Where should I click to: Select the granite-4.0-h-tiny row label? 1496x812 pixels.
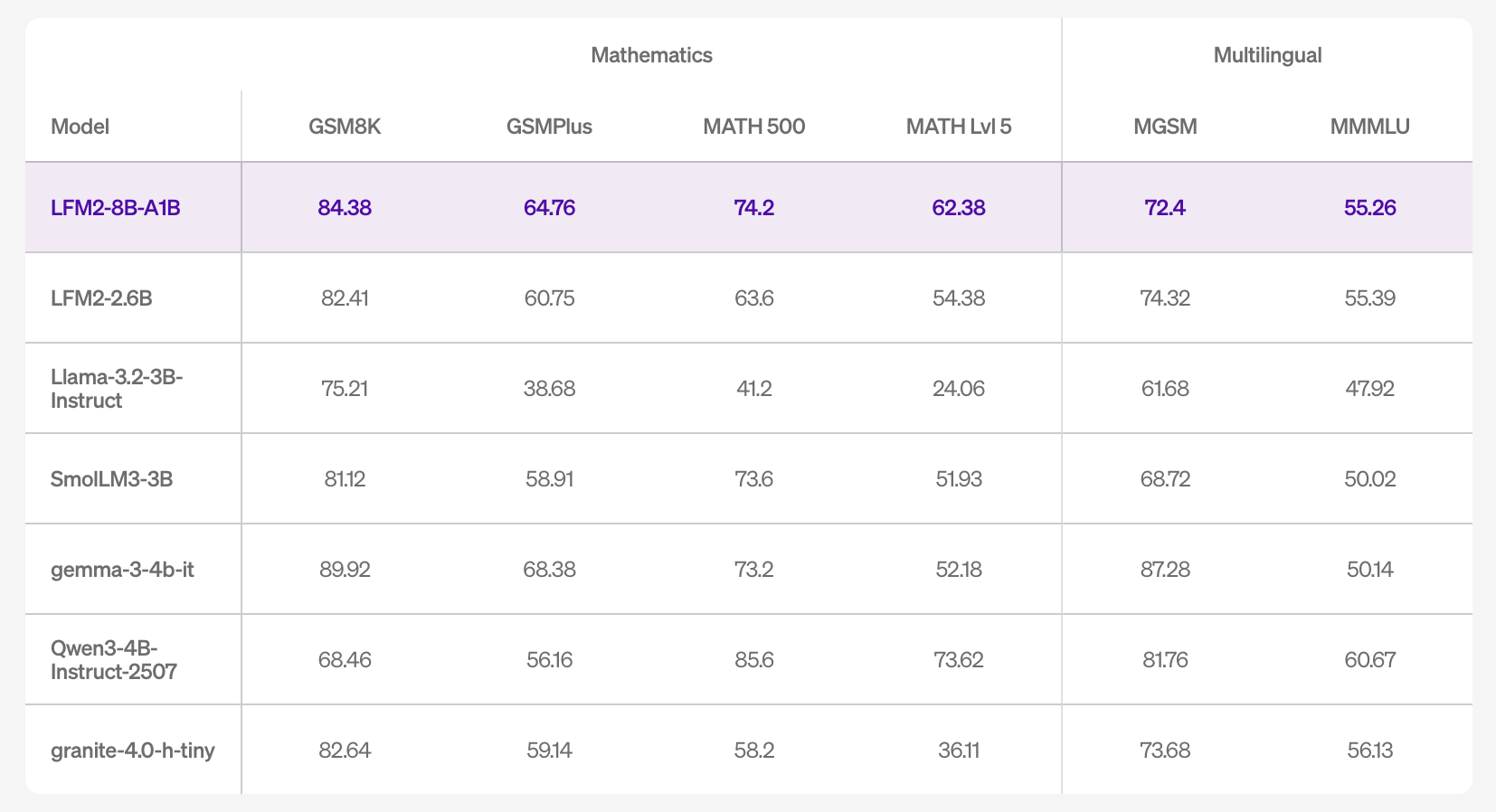pyautogui.click(x=133, y=751)
